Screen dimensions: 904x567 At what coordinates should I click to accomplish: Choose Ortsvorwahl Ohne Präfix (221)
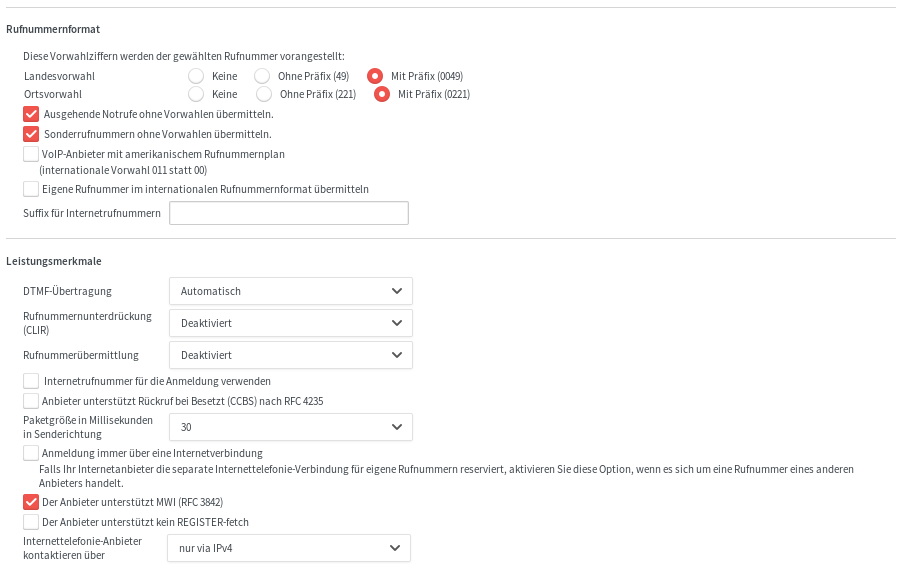click(264, 94)
